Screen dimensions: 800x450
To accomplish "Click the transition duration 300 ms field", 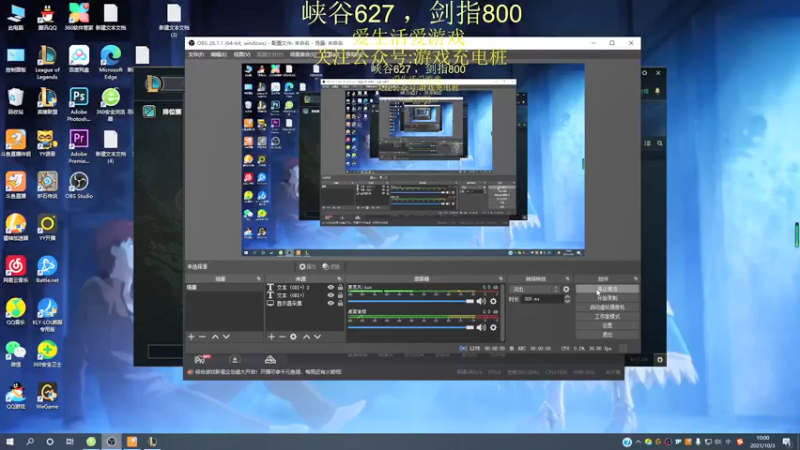I will [542, 299].
